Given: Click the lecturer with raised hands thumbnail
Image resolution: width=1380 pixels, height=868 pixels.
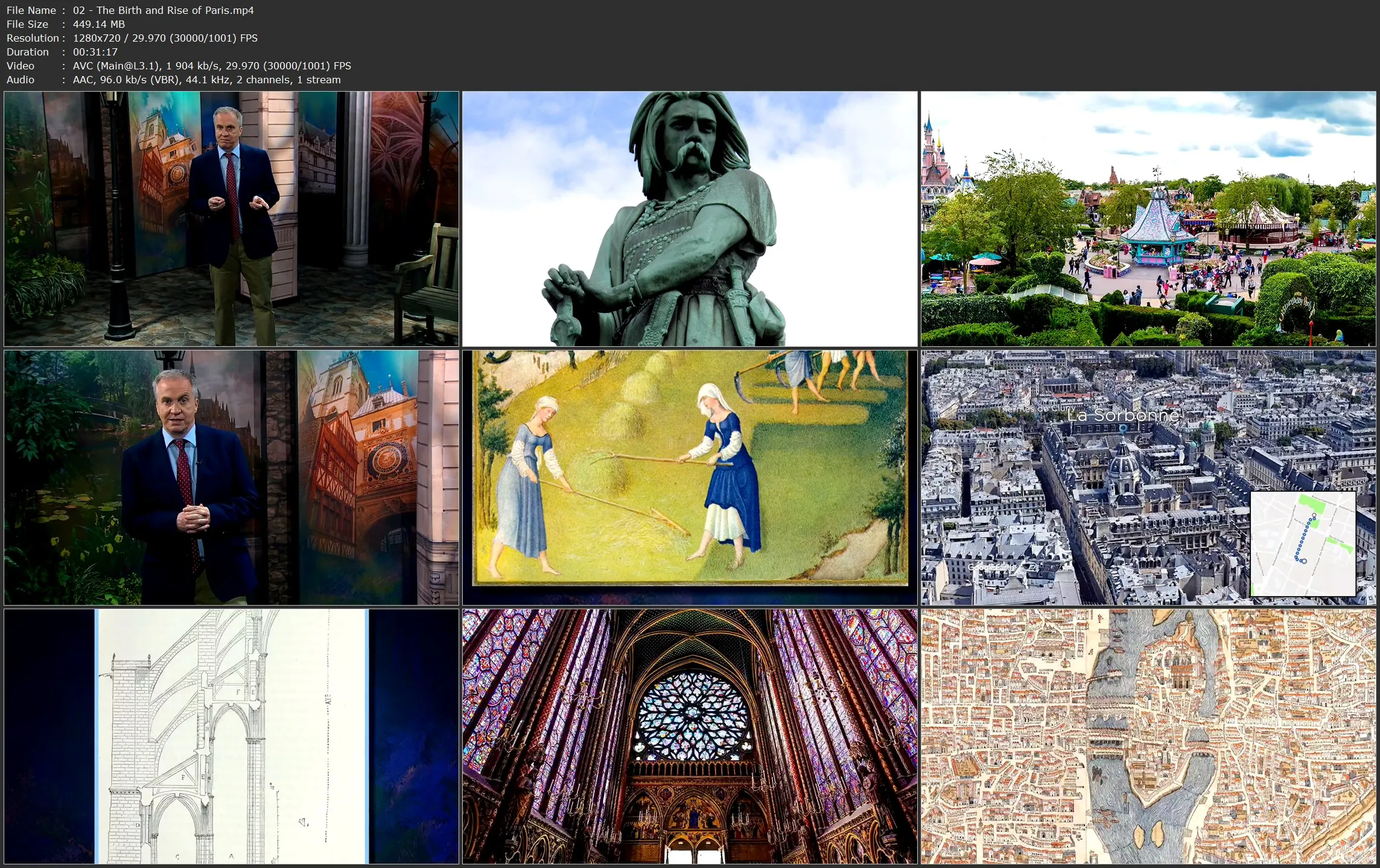Looking at the screenshot, I should pyautogui.click(x=232, y=219).
